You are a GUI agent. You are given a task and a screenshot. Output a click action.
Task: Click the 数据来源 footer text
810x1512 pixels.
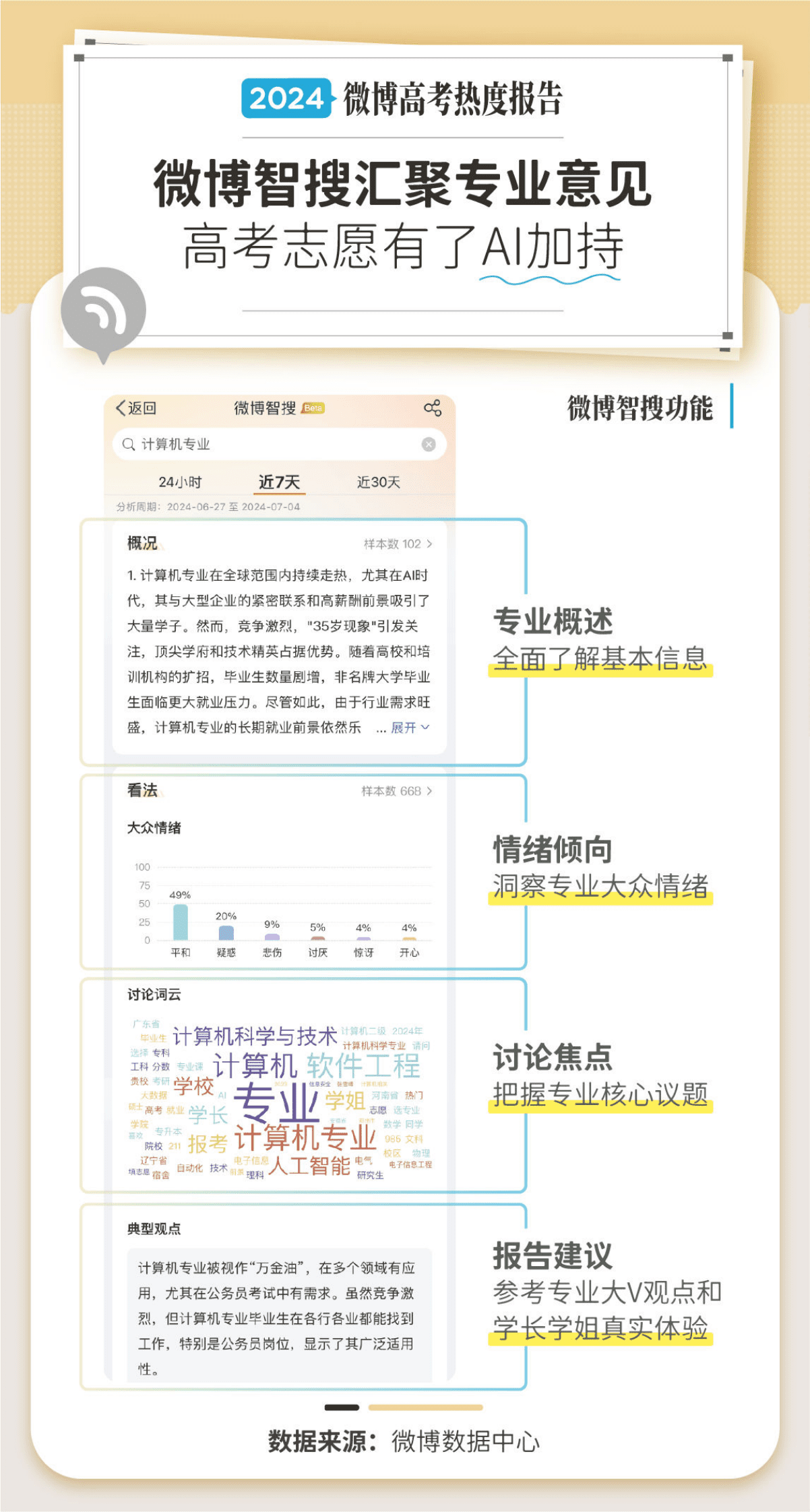[404, 1441]
